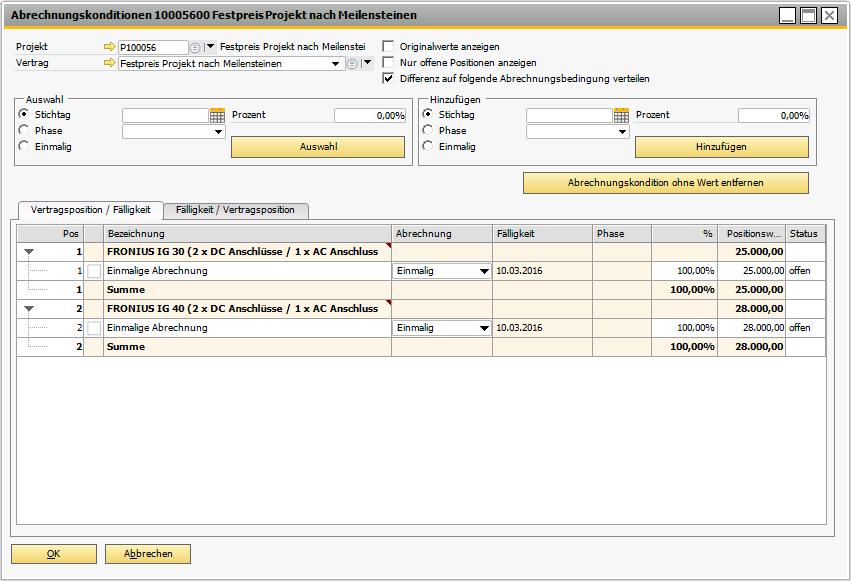The width and height of the screenshot is (851, 581).
Task: Open the calendar picker in Auswahl section
Action: (217, 115)
